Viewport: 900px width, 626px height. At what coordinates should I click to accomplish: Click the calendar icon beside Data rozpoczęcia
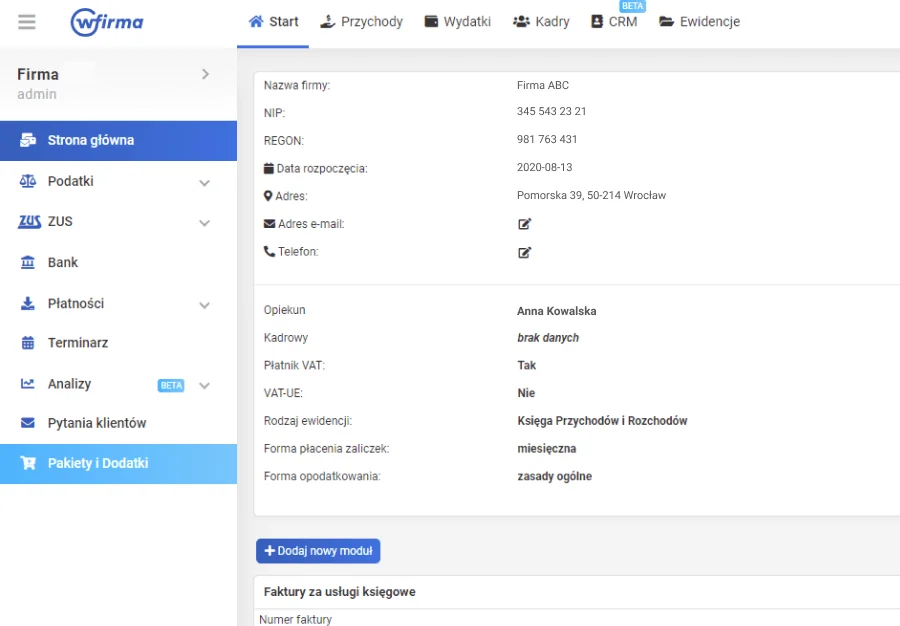(269, 168)
